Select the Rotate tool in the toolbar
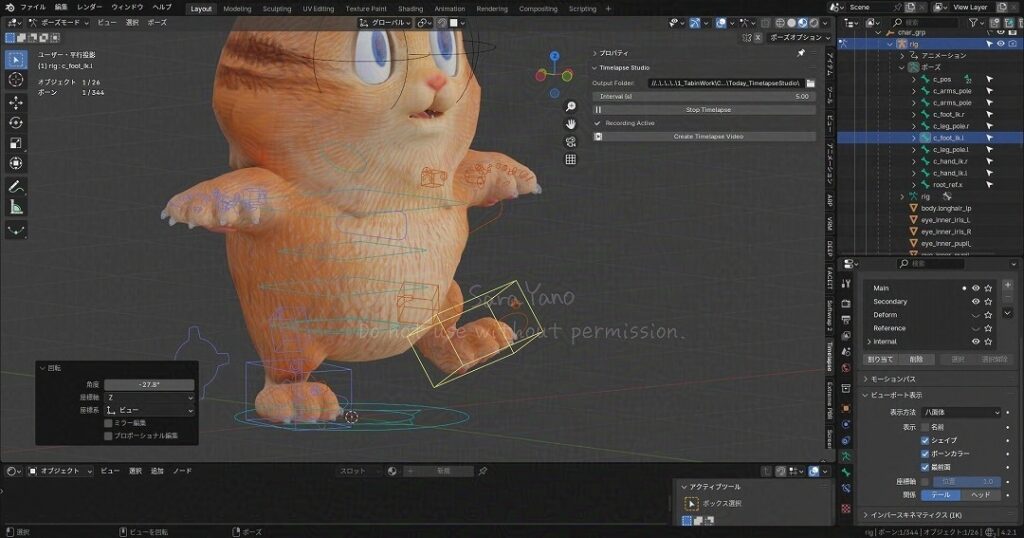This screenshot has height=538, width=1024. (x=16, y=122)
